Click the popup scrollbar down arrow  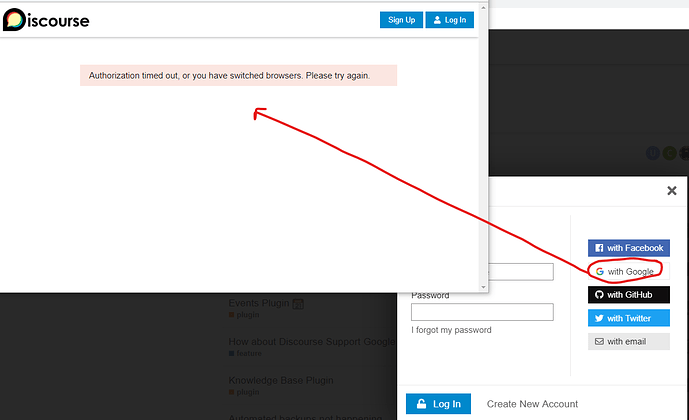click(483, 287)
